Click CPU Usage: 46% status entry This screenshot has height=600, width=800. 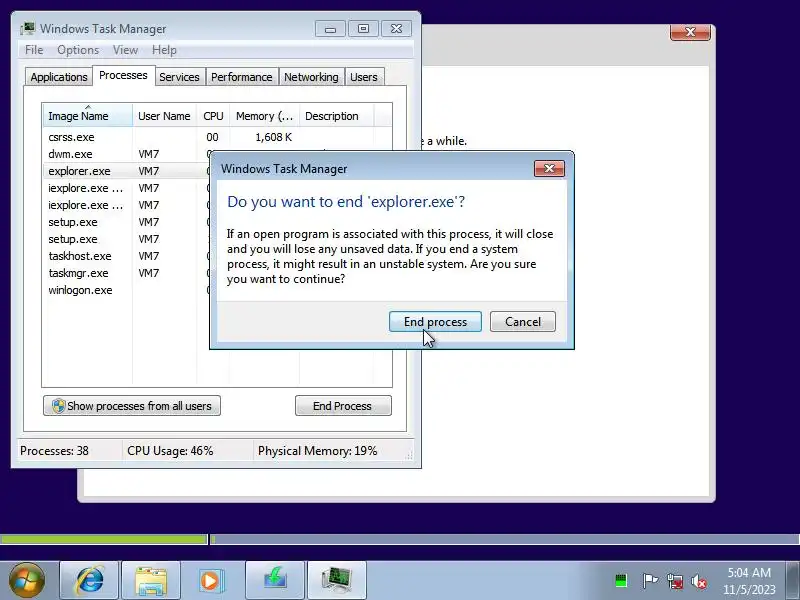tap(170, 451)
